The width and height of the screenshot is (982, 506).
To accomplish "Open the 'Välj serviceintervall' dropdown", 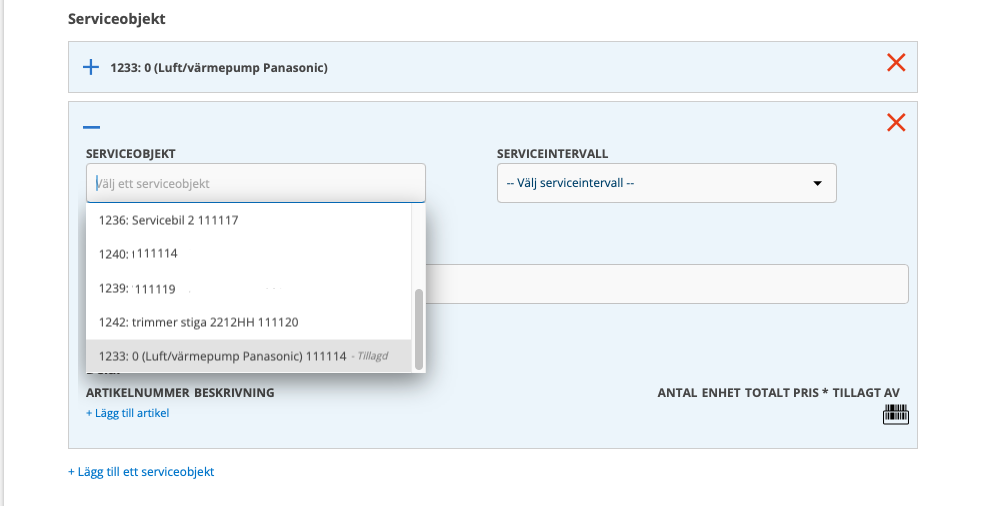I will 666,183.
